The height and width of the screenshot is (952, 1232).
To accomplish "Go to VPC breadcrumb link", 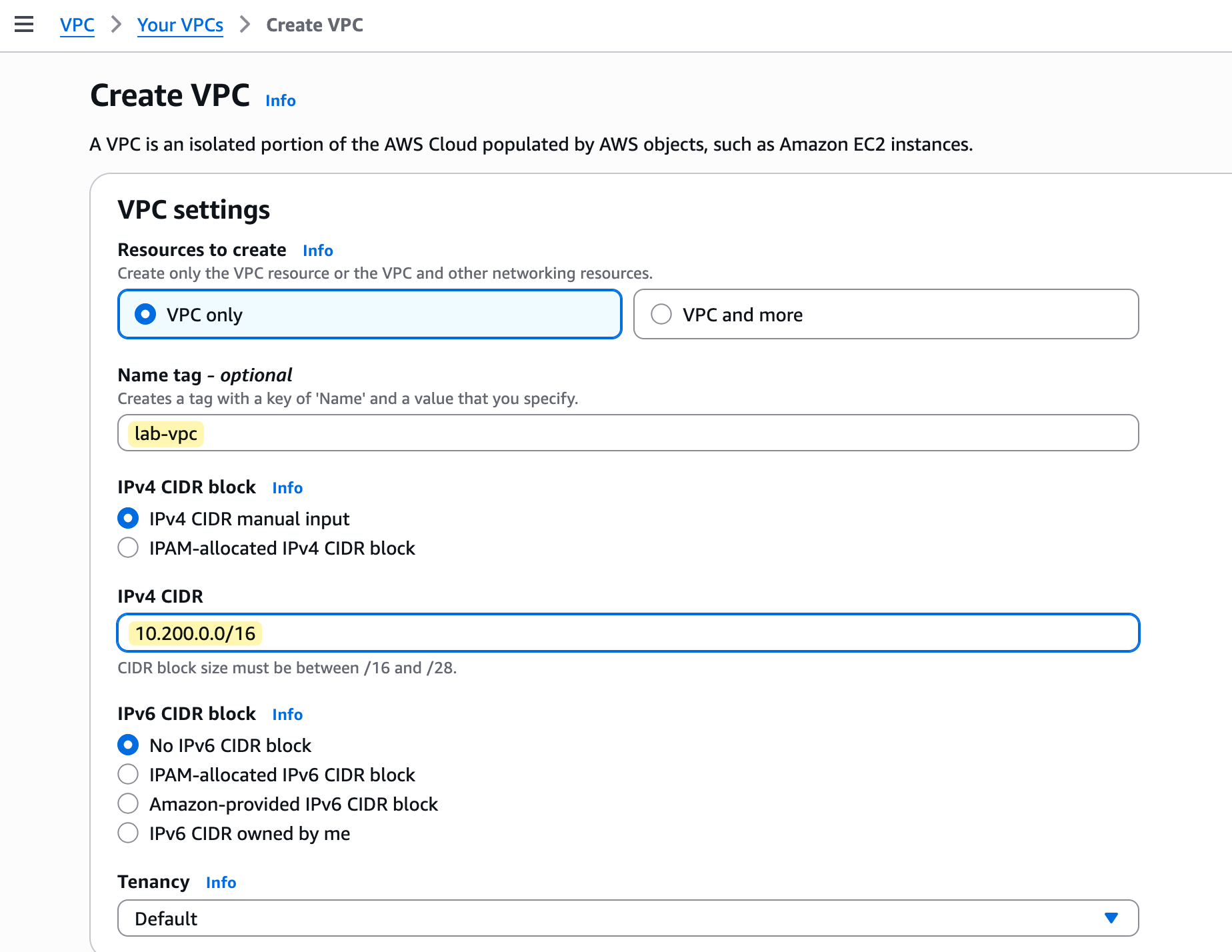I will click(x=77, y=25).
